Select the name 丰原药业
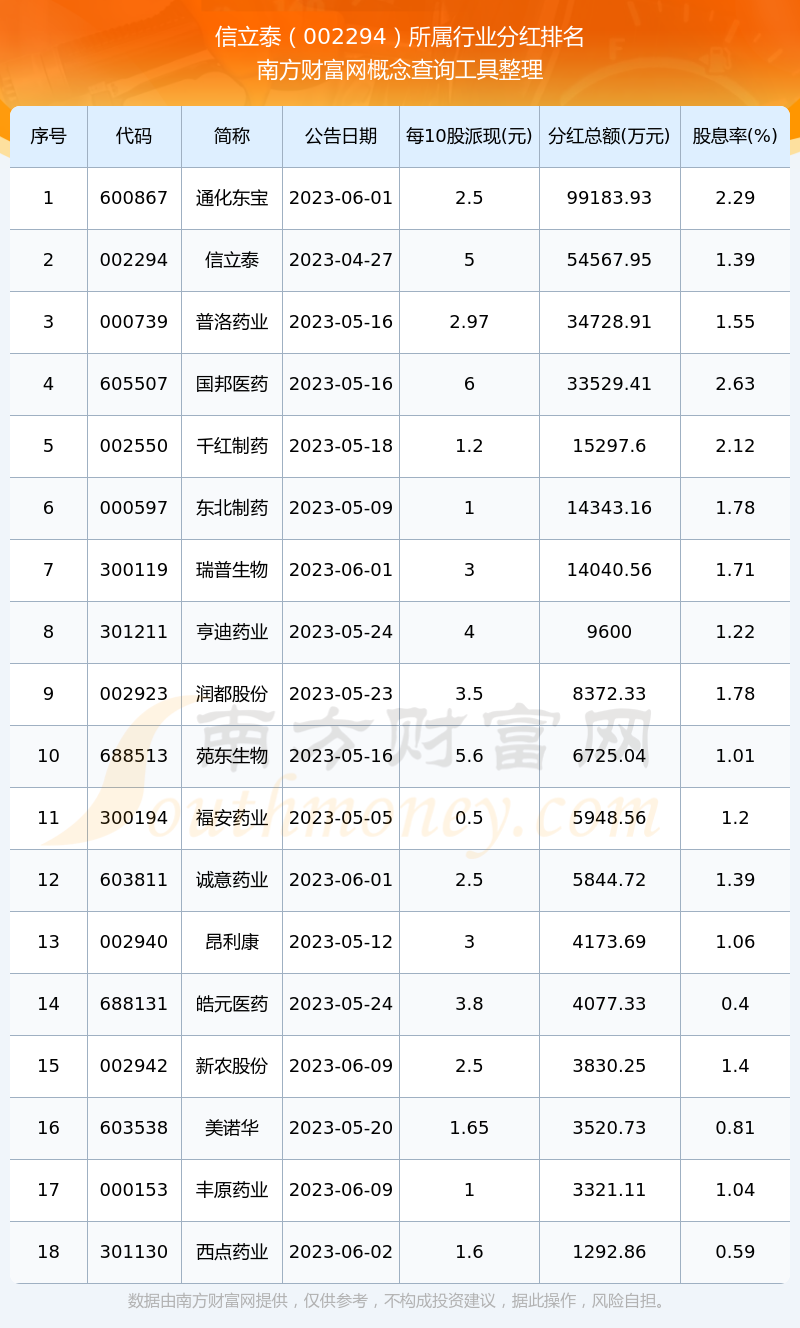The height and width of the screenshot is (1328, 800). [x=232, y=1190]
